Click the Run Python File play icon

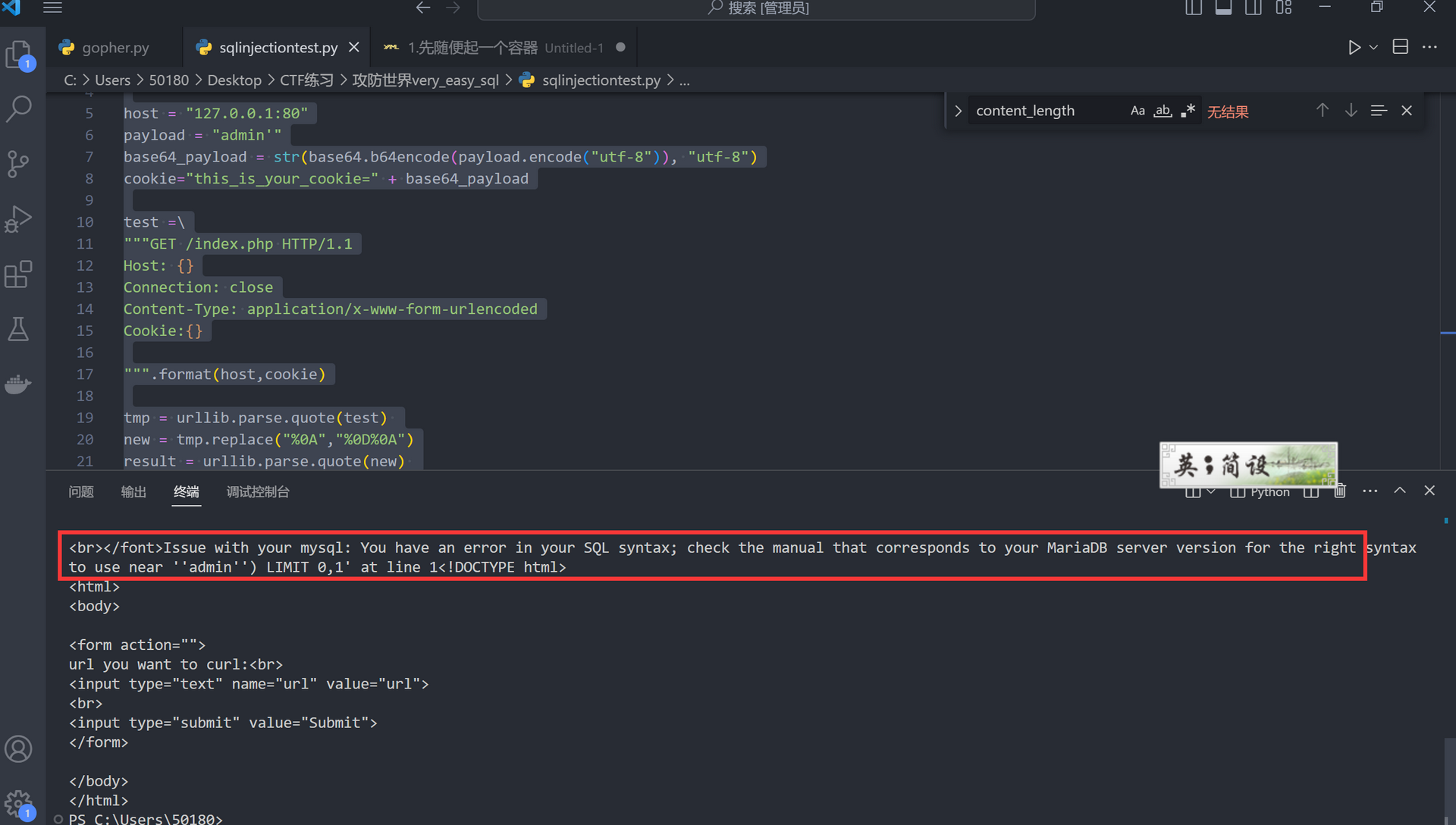[x=1354, y=47]
